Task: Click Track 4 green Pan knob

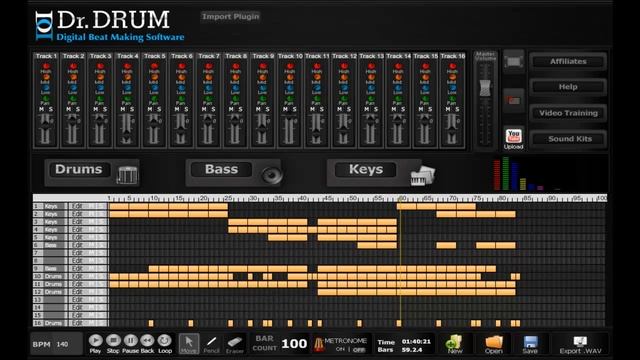Action: pos(127,98)
